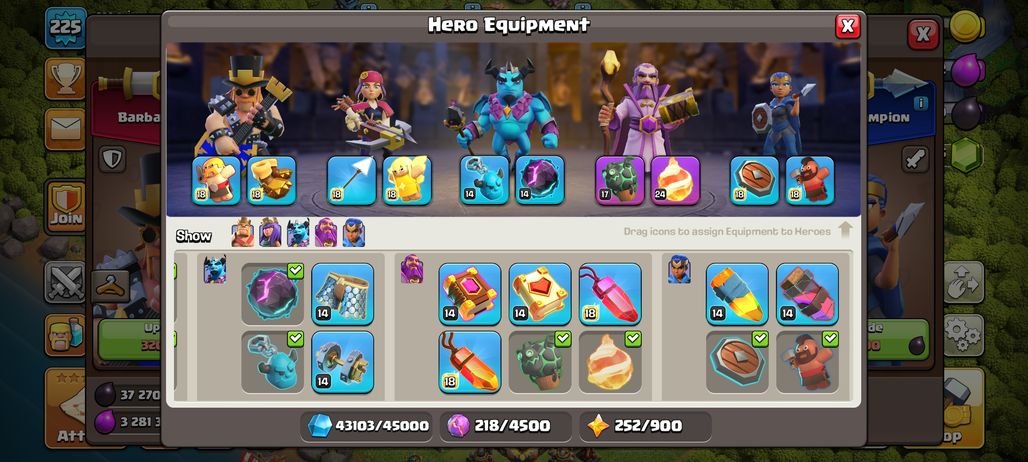Pick the Eternal Tome book at level 14

pyautogui.click(x=470, y=294)
